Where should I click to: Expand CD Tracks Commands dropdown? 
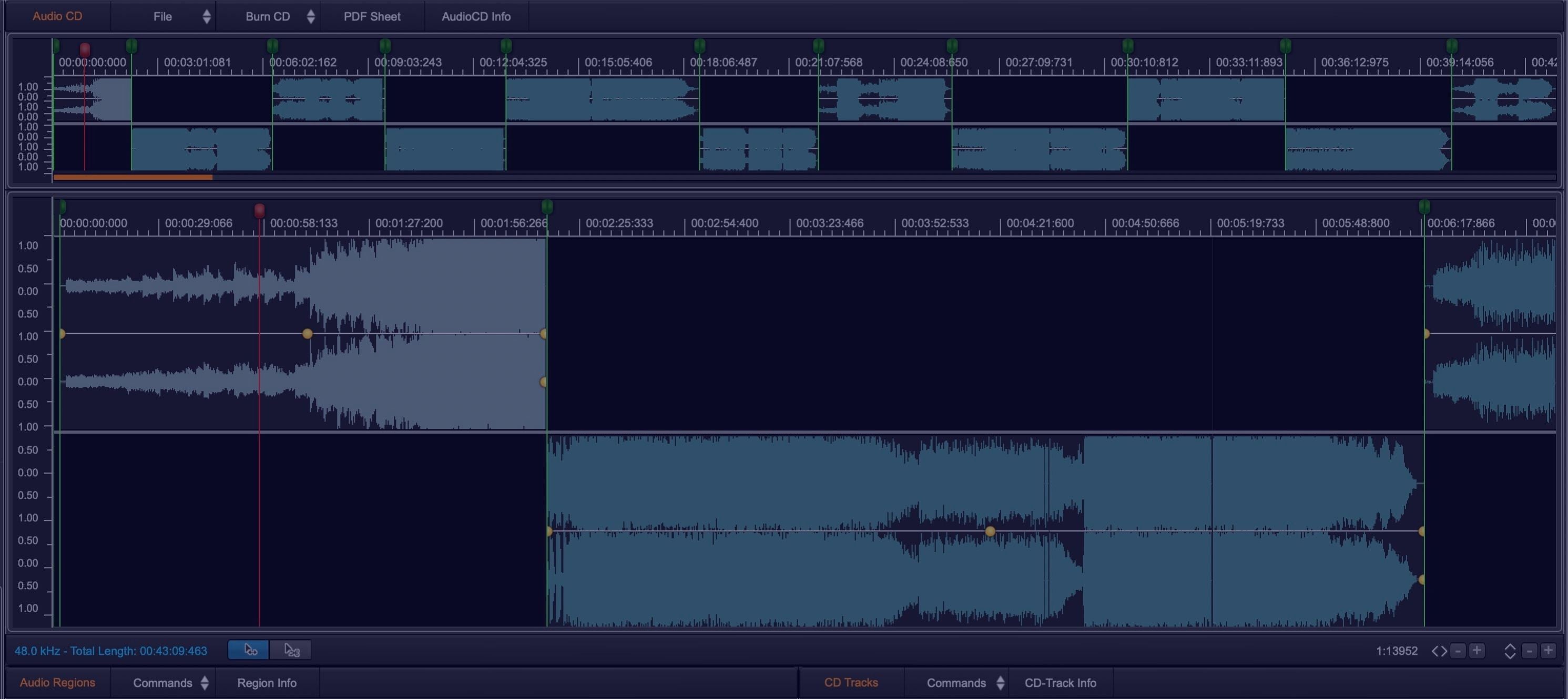coord(957,683)
